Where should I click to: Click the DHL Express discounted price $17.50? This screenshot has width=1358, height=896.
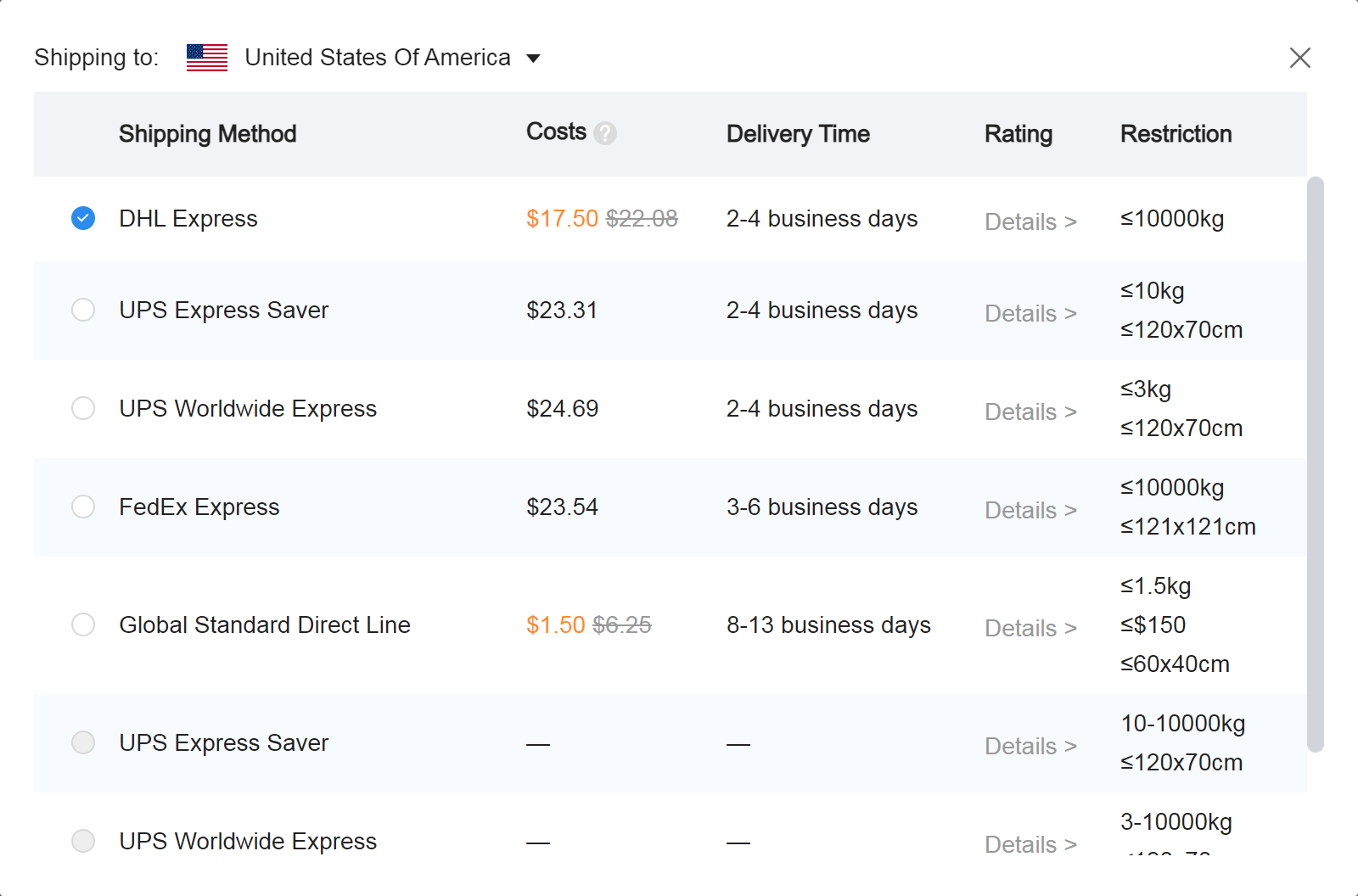(x=562, y=219)
